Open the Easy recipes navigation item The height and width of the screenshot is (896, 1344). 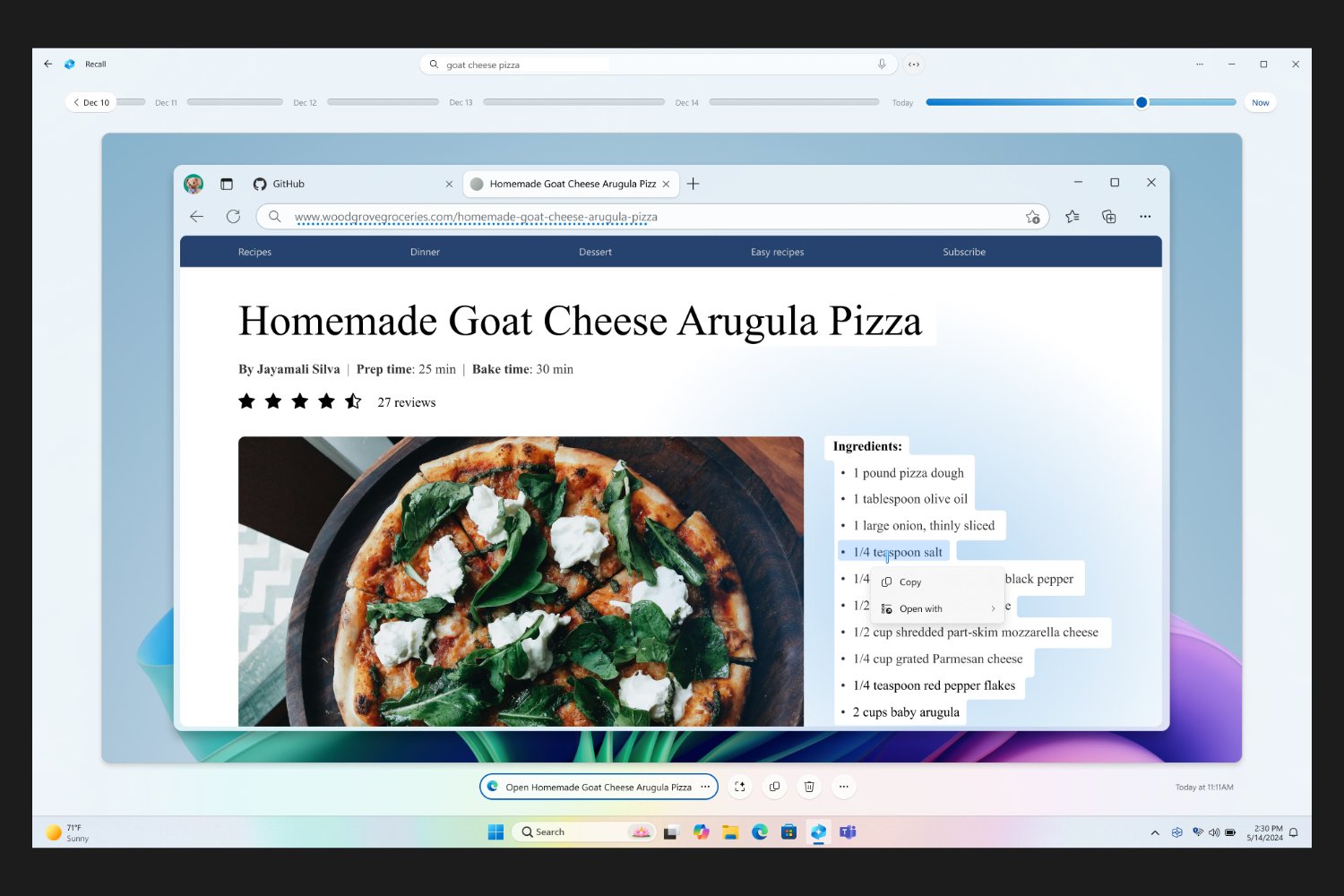pos(777,252)
